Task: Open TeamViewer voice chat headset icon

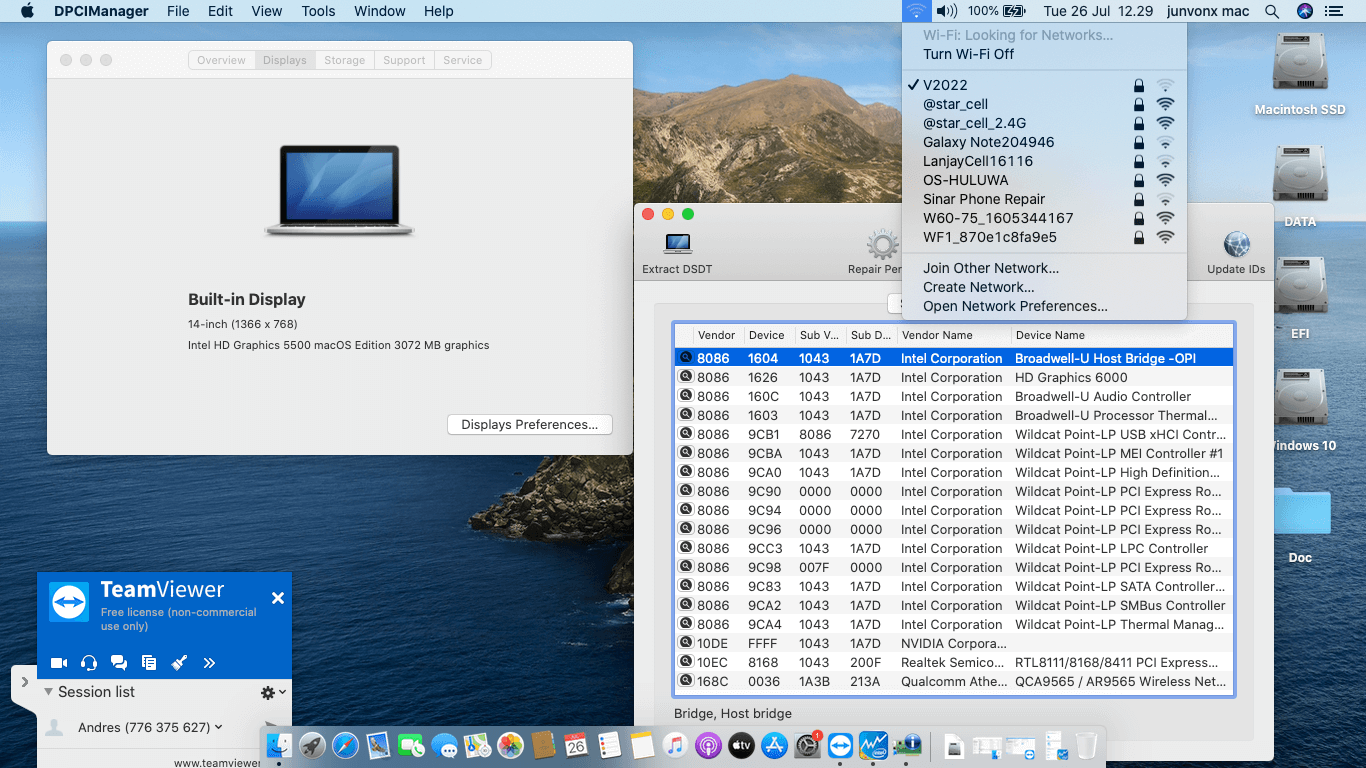Action: click(89, 662)
